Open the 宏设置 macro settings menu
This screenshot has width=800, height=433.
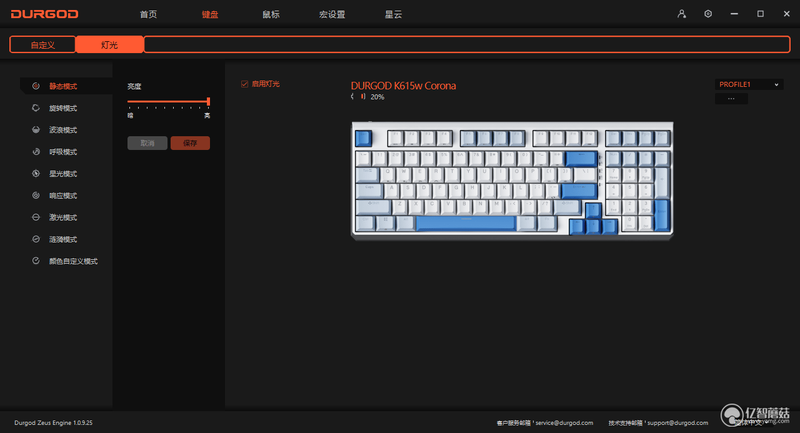(332, 14)
